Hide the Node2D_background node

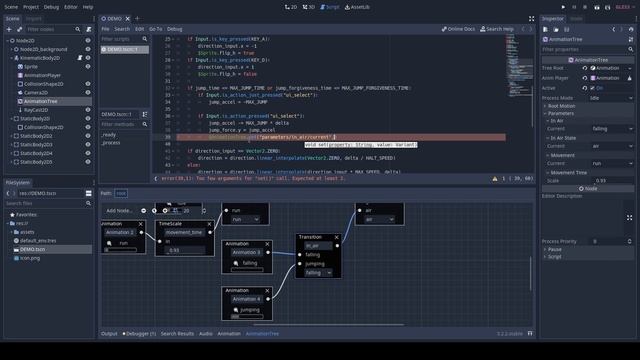(x=88, y=49)
